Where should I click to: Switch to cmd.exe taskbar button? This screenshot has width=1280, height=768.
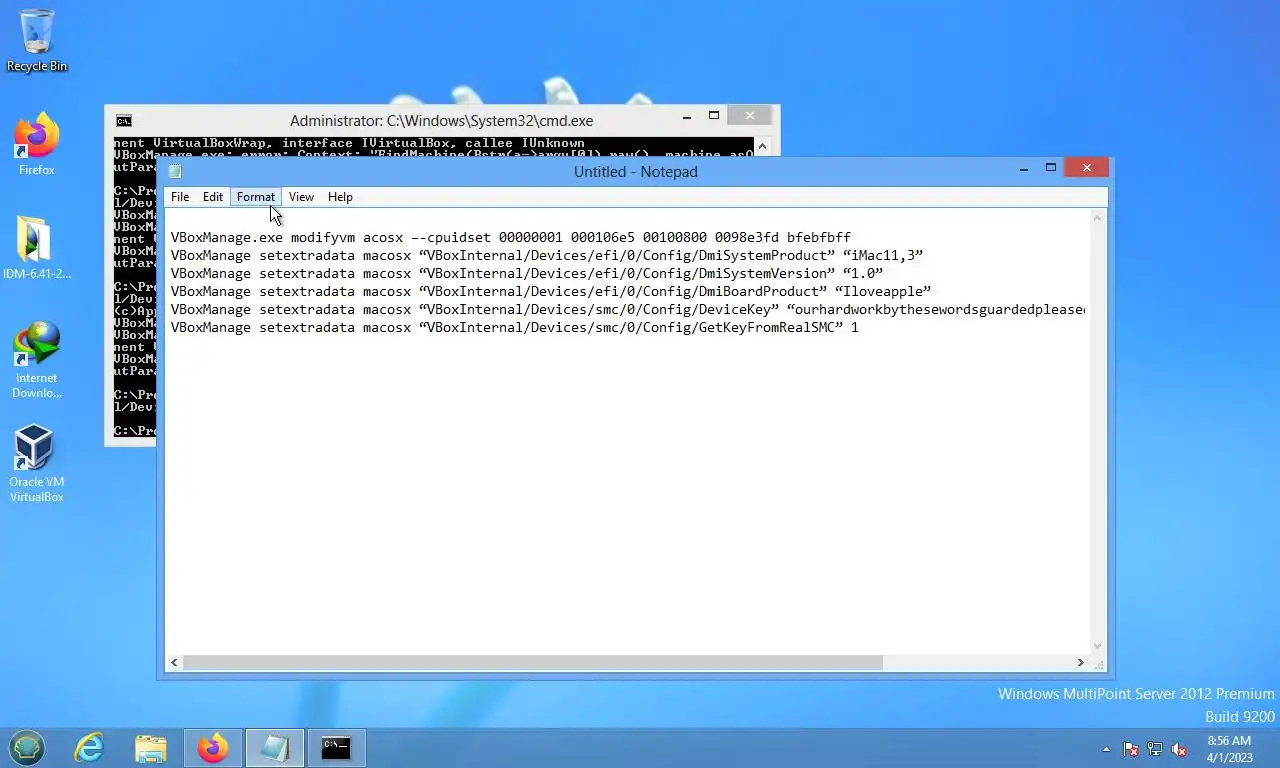[336, 747]
